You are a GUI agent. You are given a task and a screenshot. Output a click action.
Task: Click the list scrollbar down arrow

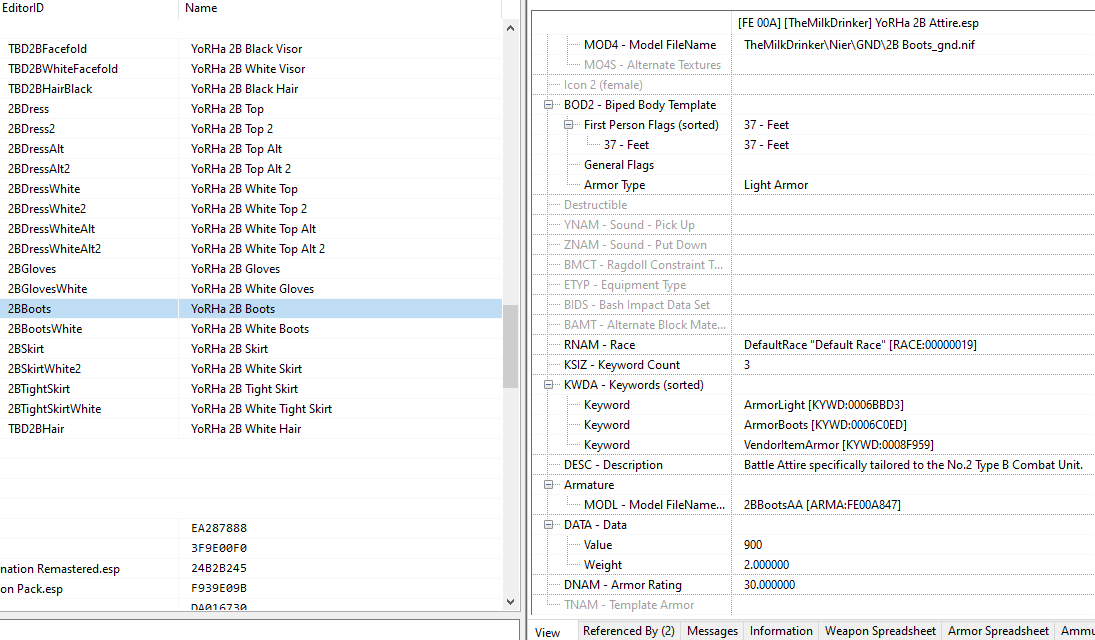click(510, 602)
